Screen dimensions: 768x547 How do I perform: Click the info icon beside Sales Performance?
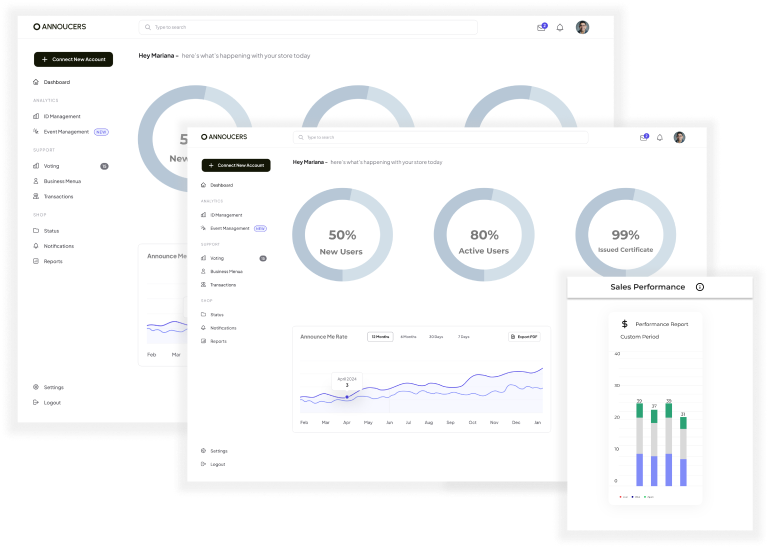pyautogui.click(x=699, y=287)
